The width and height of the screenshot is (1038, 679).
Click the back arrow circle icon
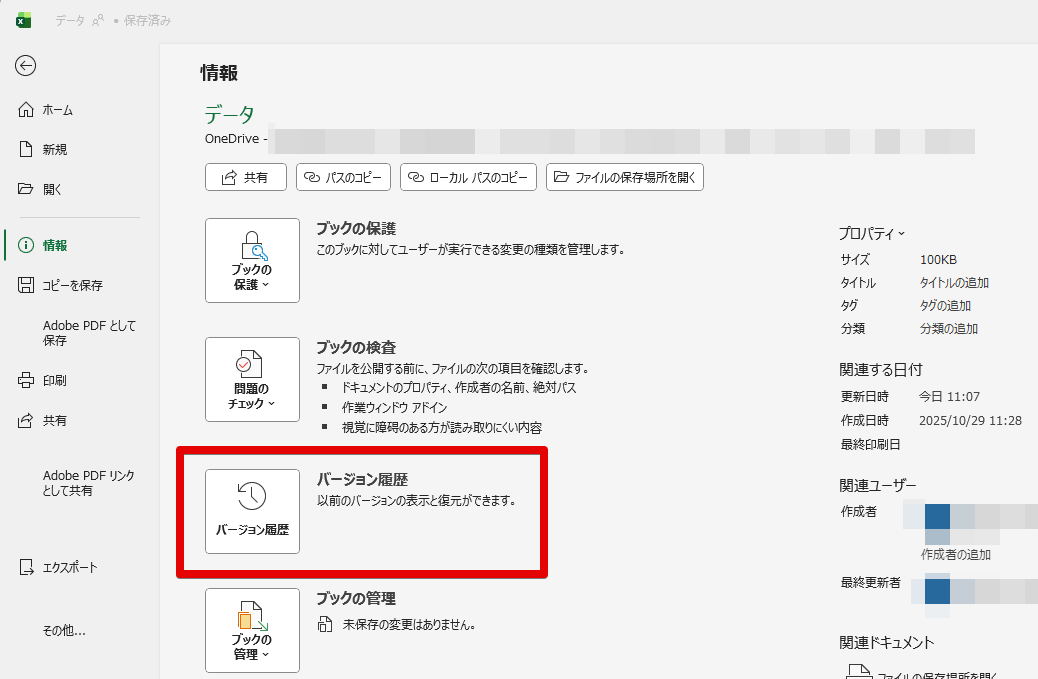(x=26, y=66)
